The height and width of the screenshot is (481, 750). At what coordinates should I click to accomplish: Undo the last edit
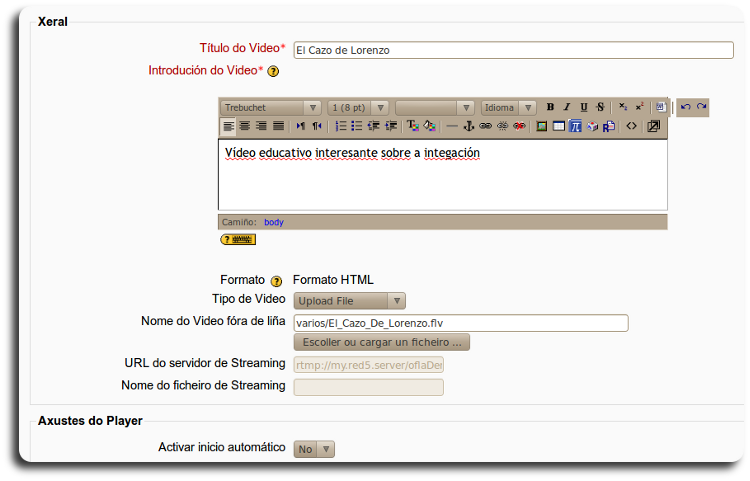coord(685,107)
